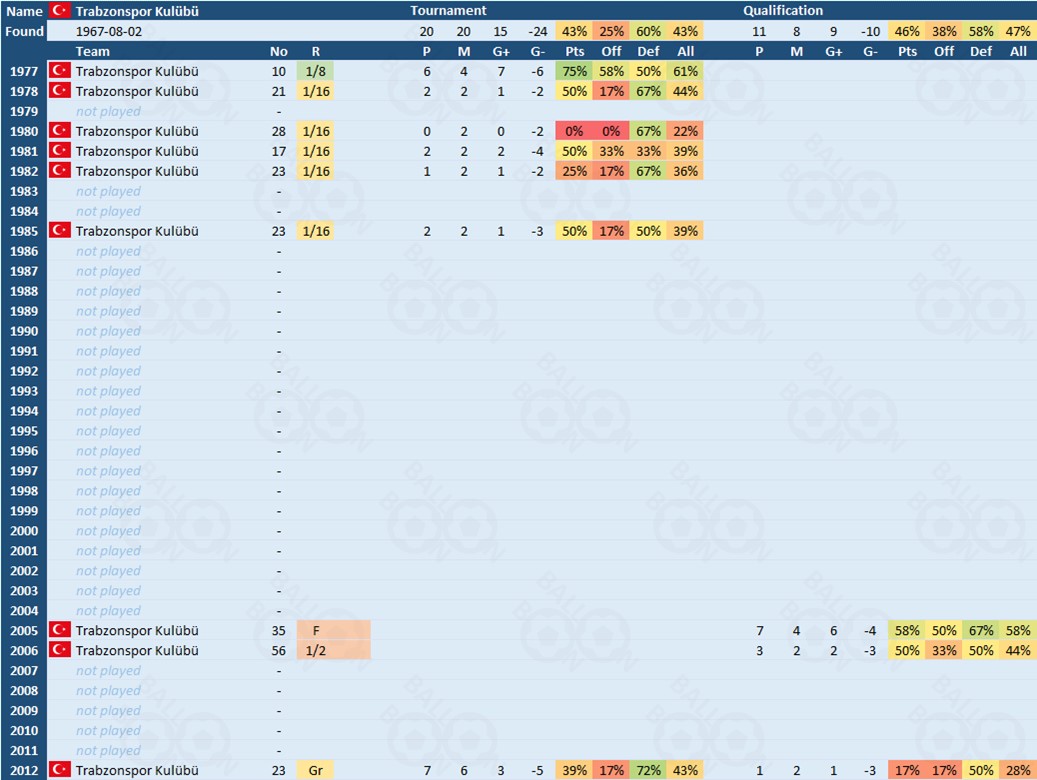Click the Team column header
This screenshot has width=1037, height=780.
[93, 51]
